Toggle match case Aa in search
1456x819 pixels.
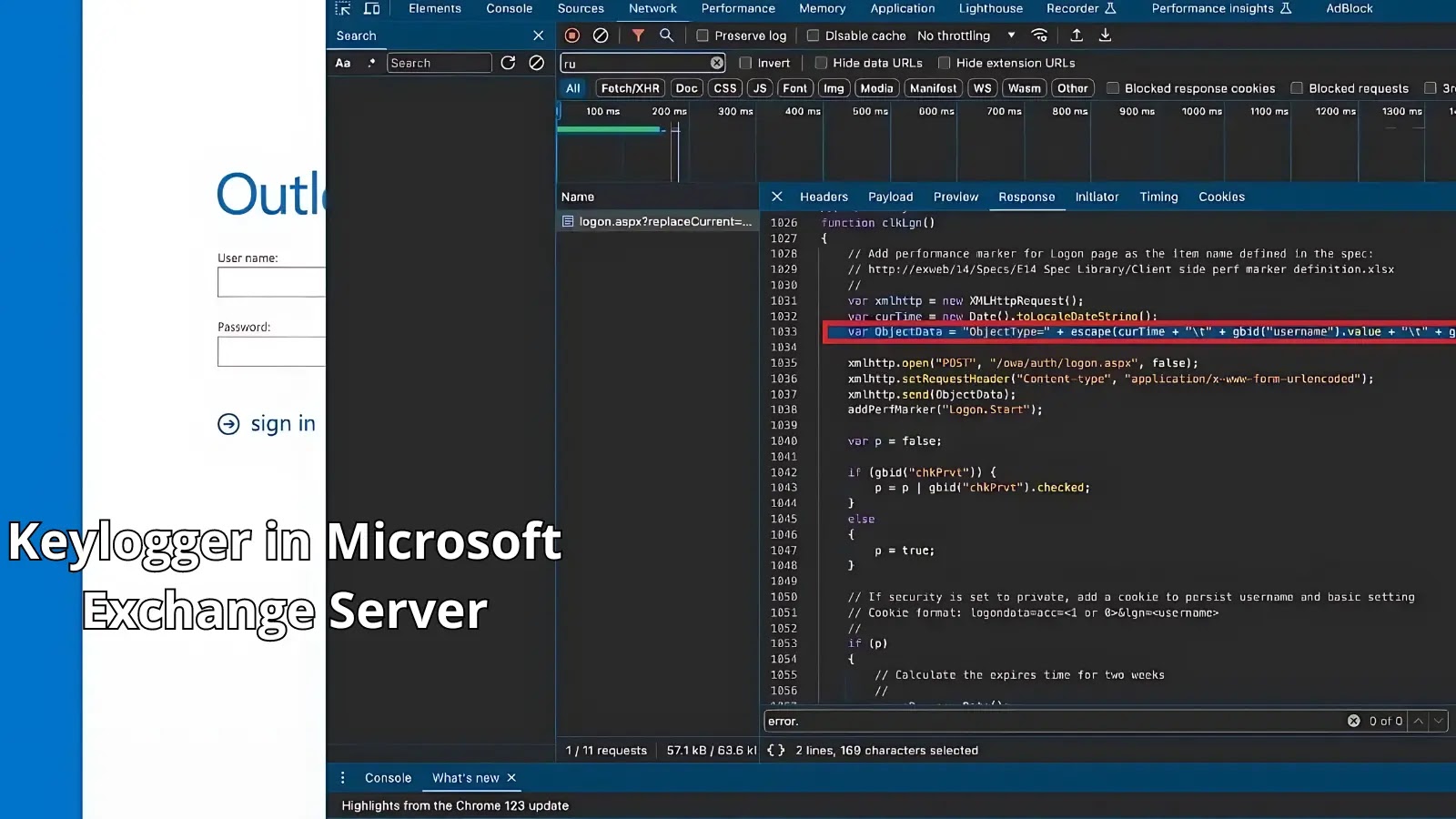[343, 63]
